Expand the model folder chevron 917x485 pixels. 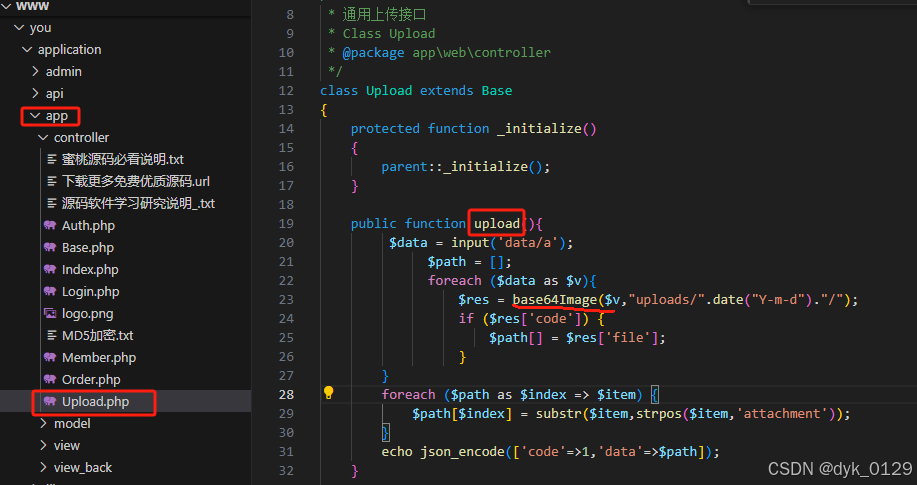click(43, 423)
